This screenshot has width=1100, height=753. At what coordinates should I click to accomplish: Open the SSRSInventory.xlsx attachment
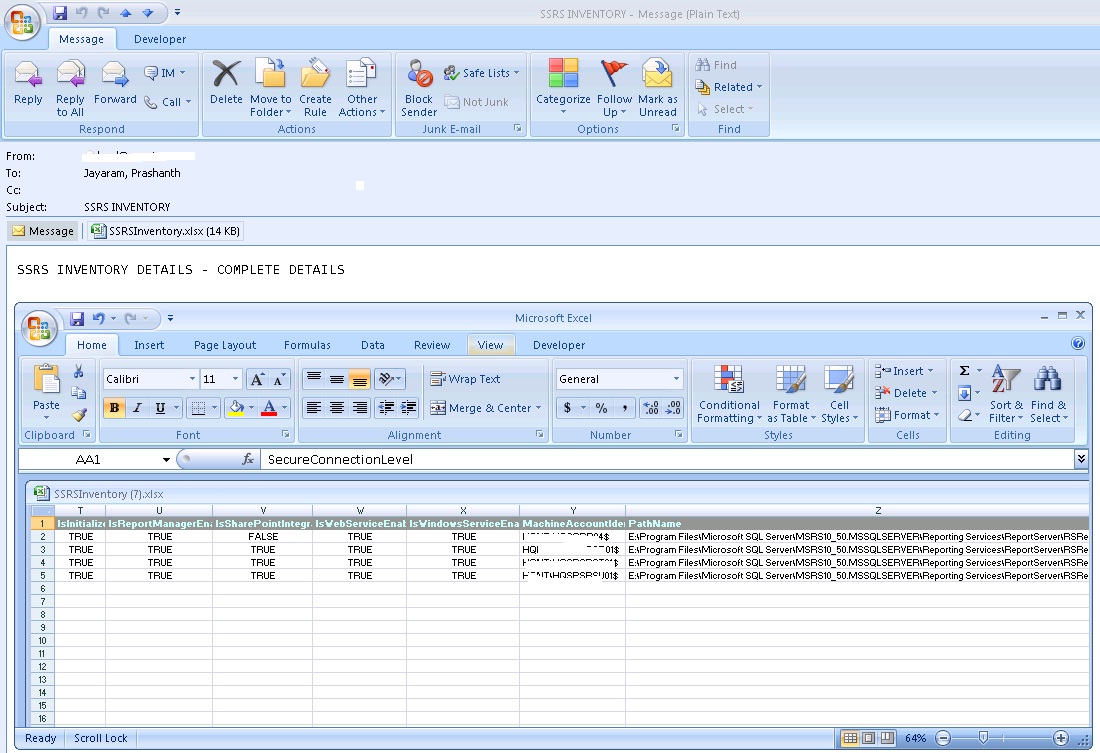(166, 231)
